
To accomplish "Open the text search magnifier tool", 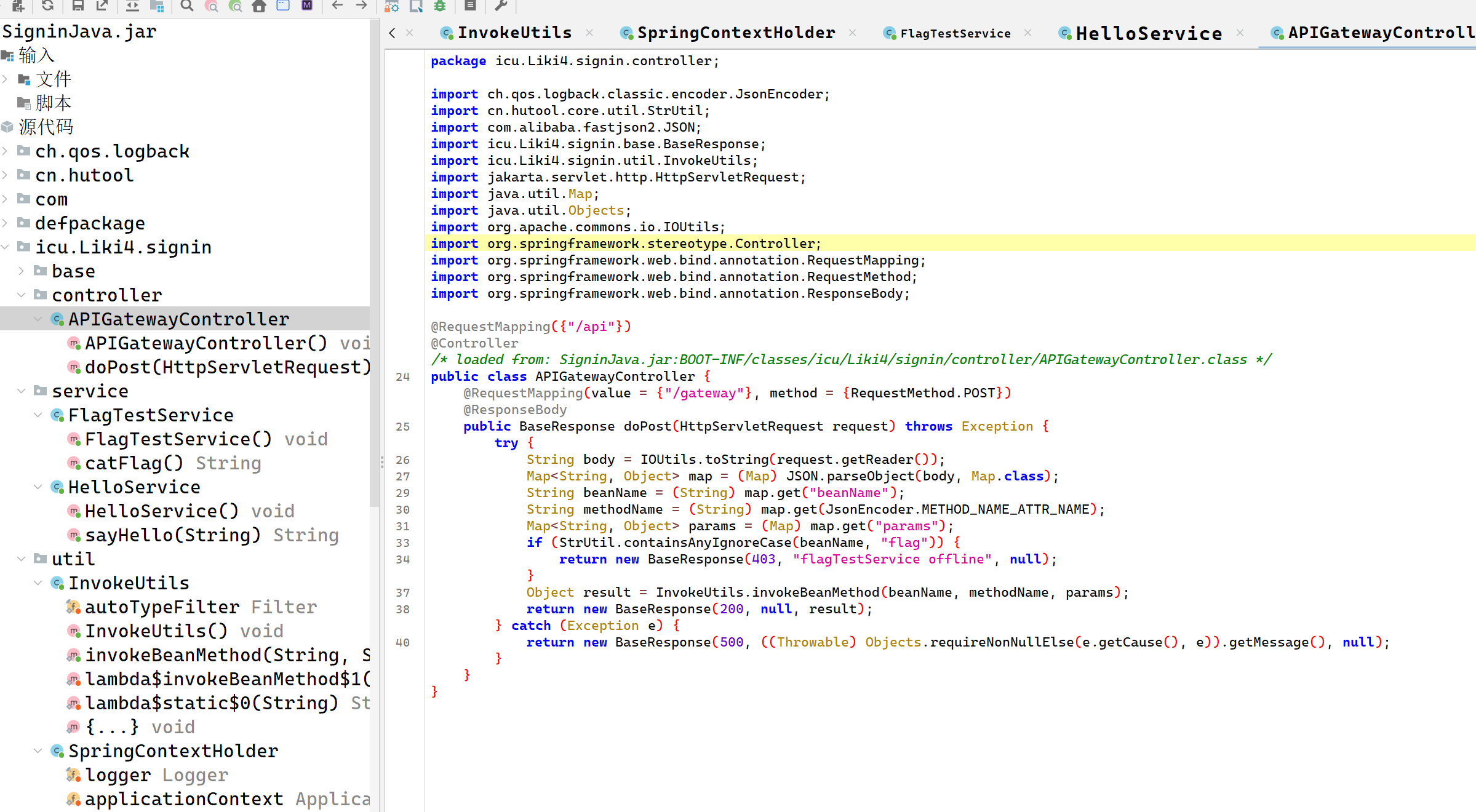I will (186, 6).
